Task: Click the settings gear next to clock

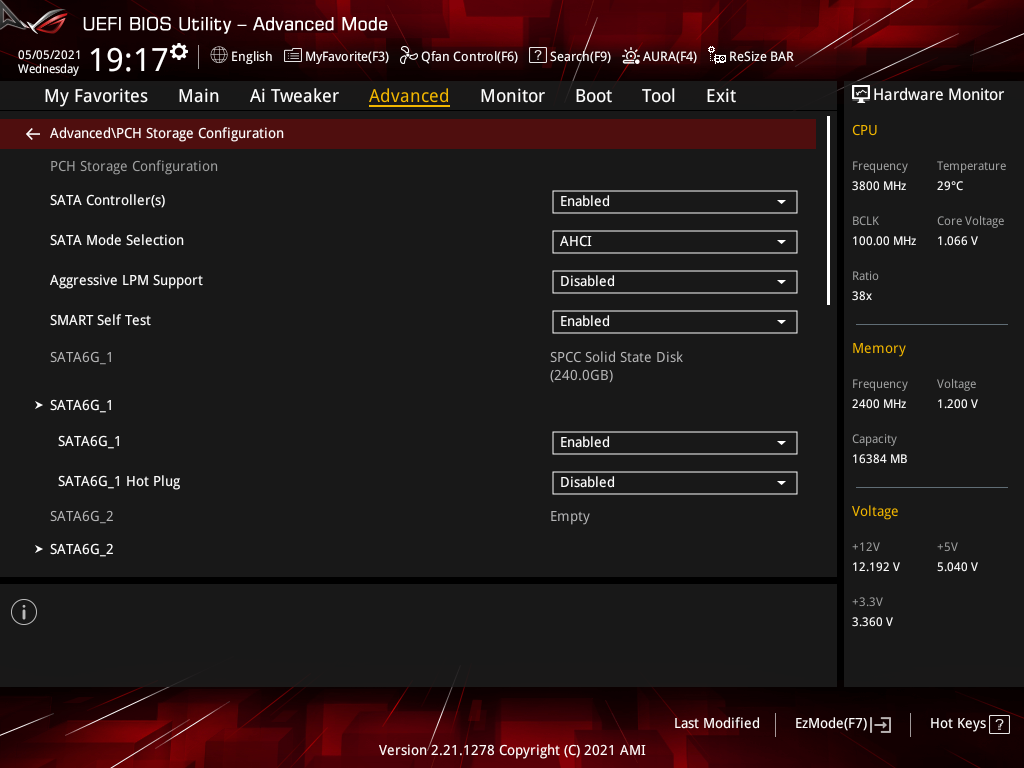Action: point(179,51)
